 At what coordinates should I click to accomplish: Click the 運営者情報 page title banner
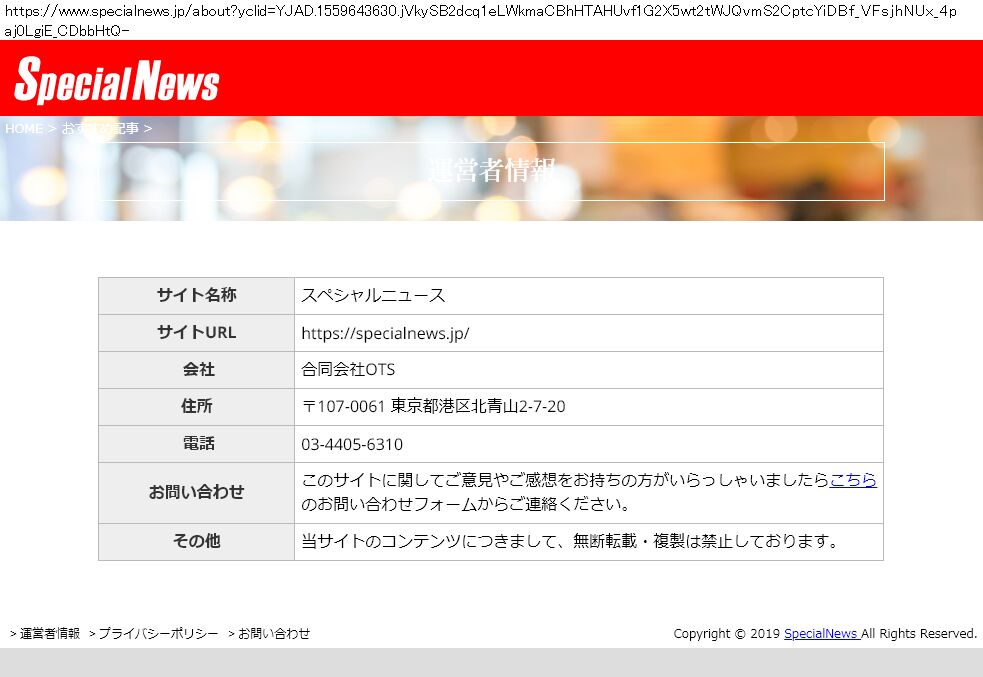pos(491,171)
